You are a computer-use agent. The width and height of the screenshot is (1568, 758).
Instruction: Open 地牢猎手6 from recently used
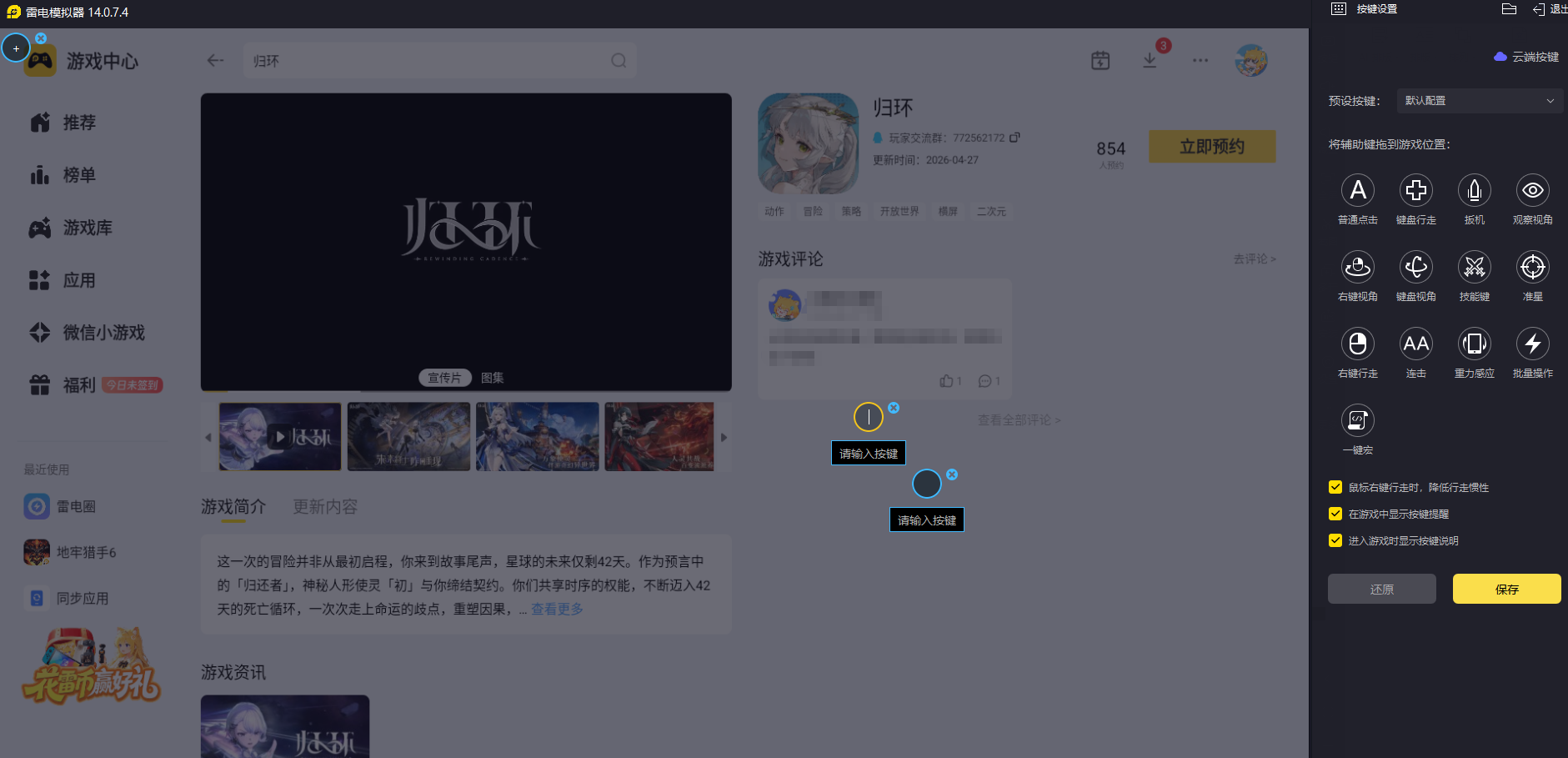pos(70,552)
